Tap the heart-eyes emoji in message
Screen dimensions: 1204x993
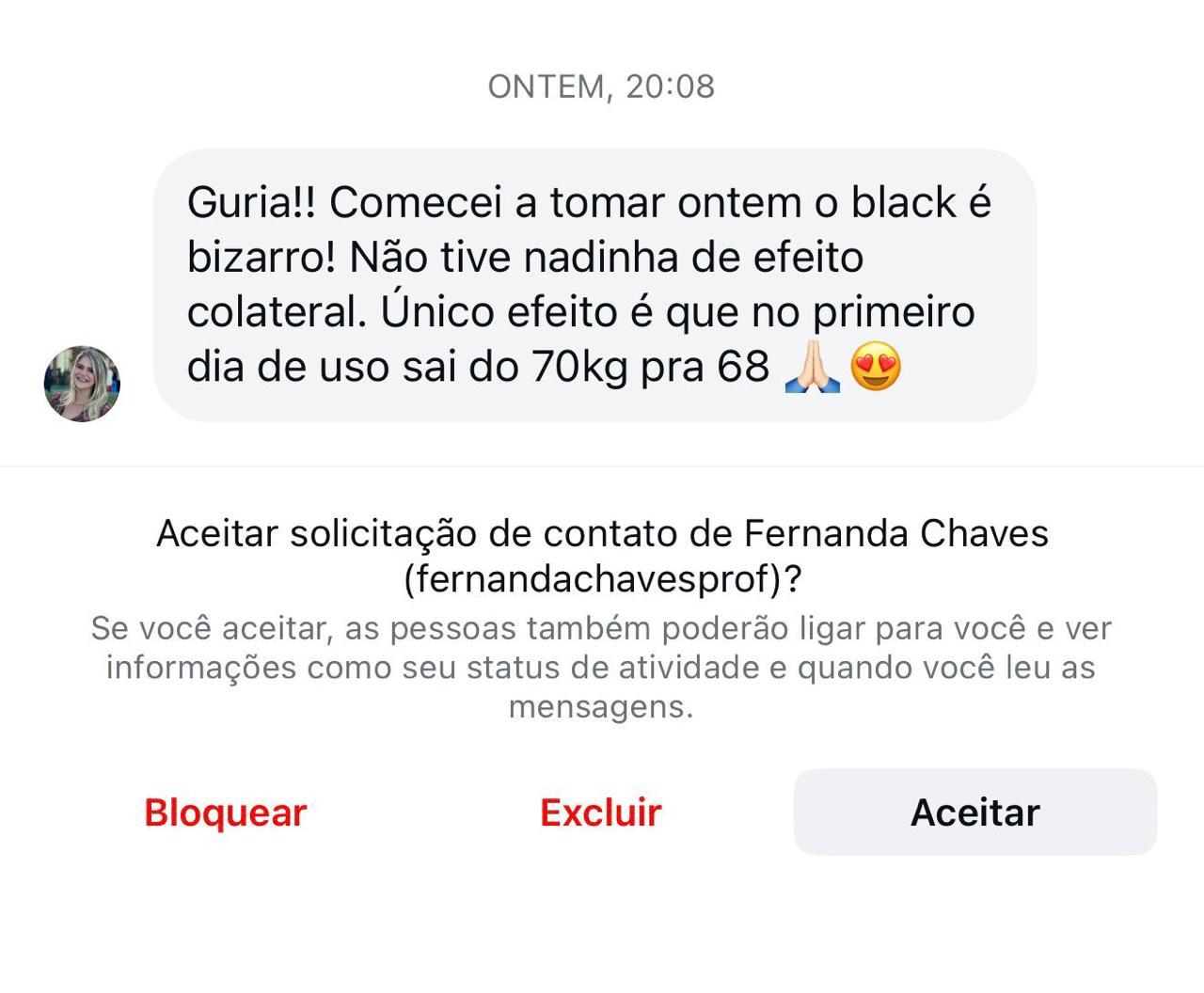coord(876,368)
